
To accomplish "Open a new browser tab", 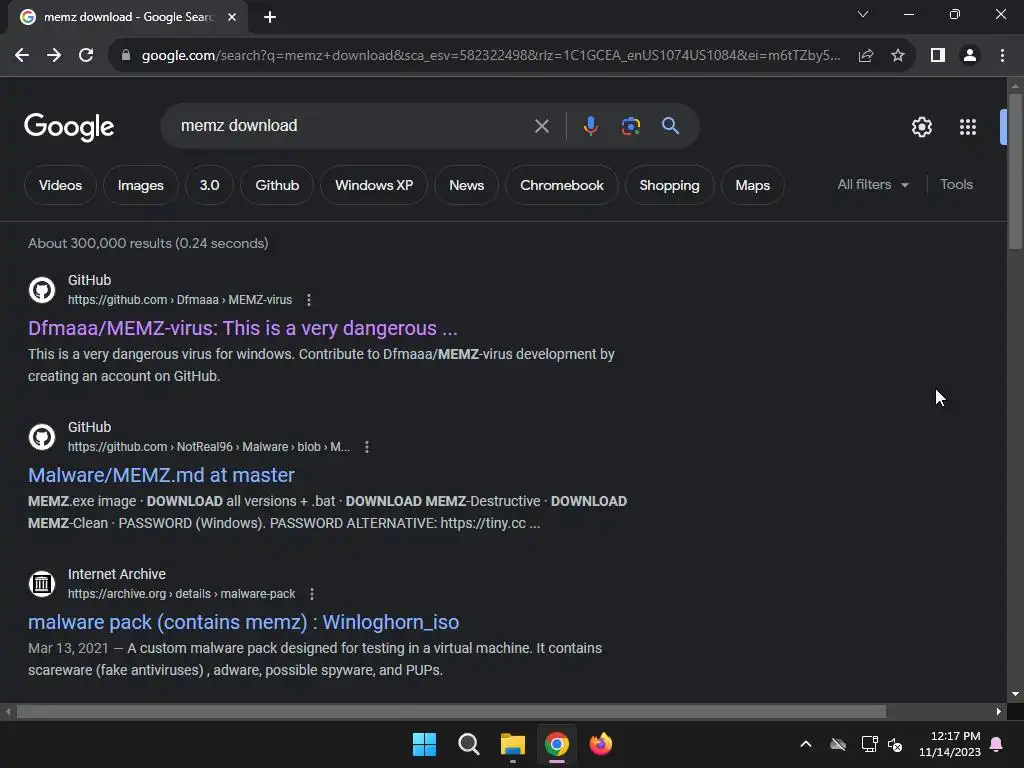I will click(x=270, y=17).
